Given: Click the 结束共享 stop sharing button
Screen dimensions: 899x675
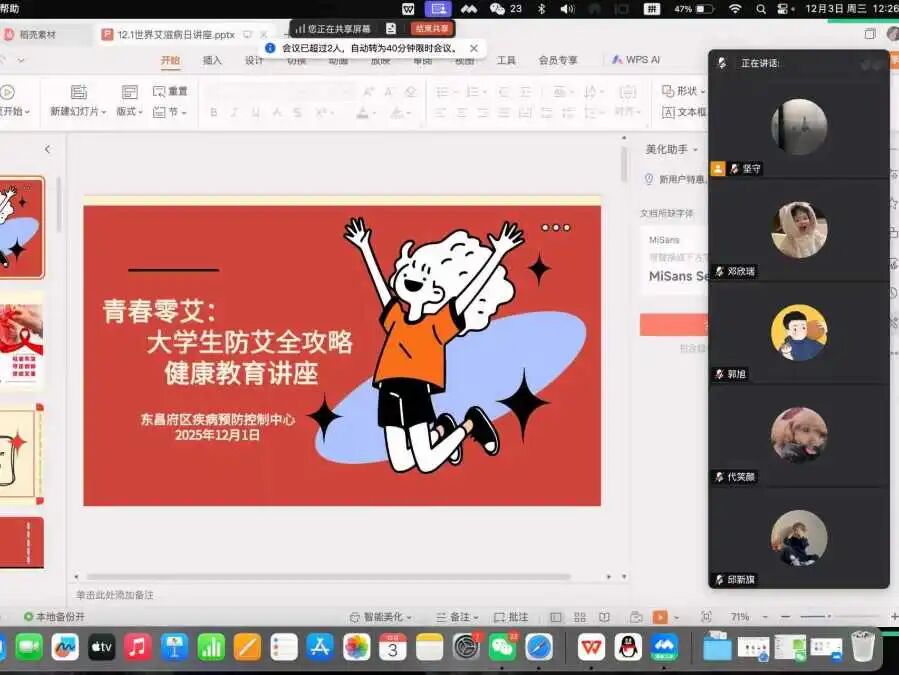Looking at the screenshot, I should tap(432, 29).
